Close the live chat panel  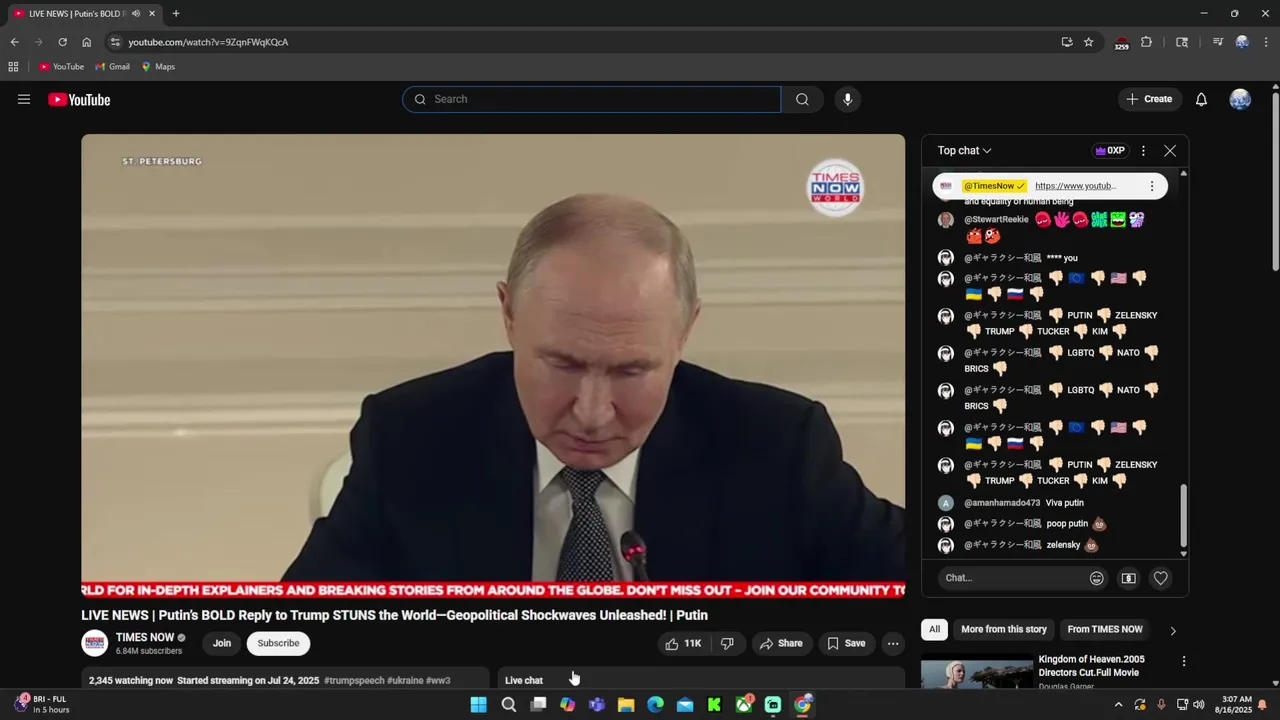pyautogui.click(x=1170, y=151)
